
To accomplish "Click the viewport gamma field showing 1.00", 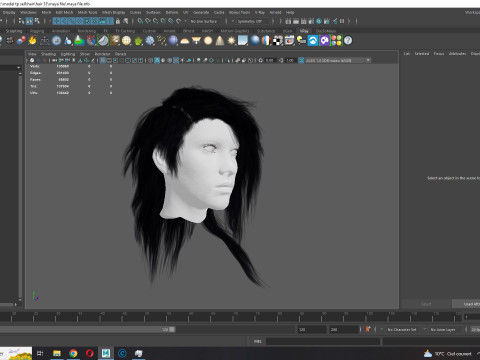I will pyautogui.click(x=290, y=60).
